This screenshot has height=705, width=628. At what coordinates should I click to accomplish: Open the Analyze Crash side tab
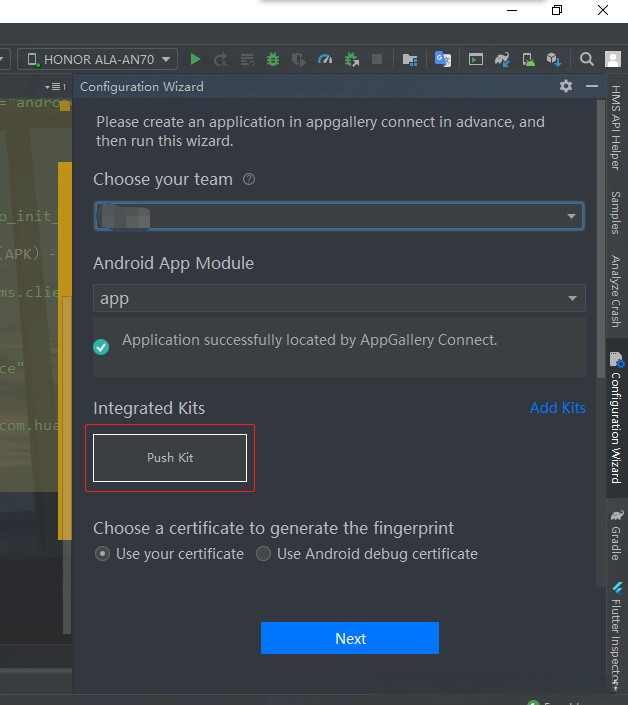[616, 291]
